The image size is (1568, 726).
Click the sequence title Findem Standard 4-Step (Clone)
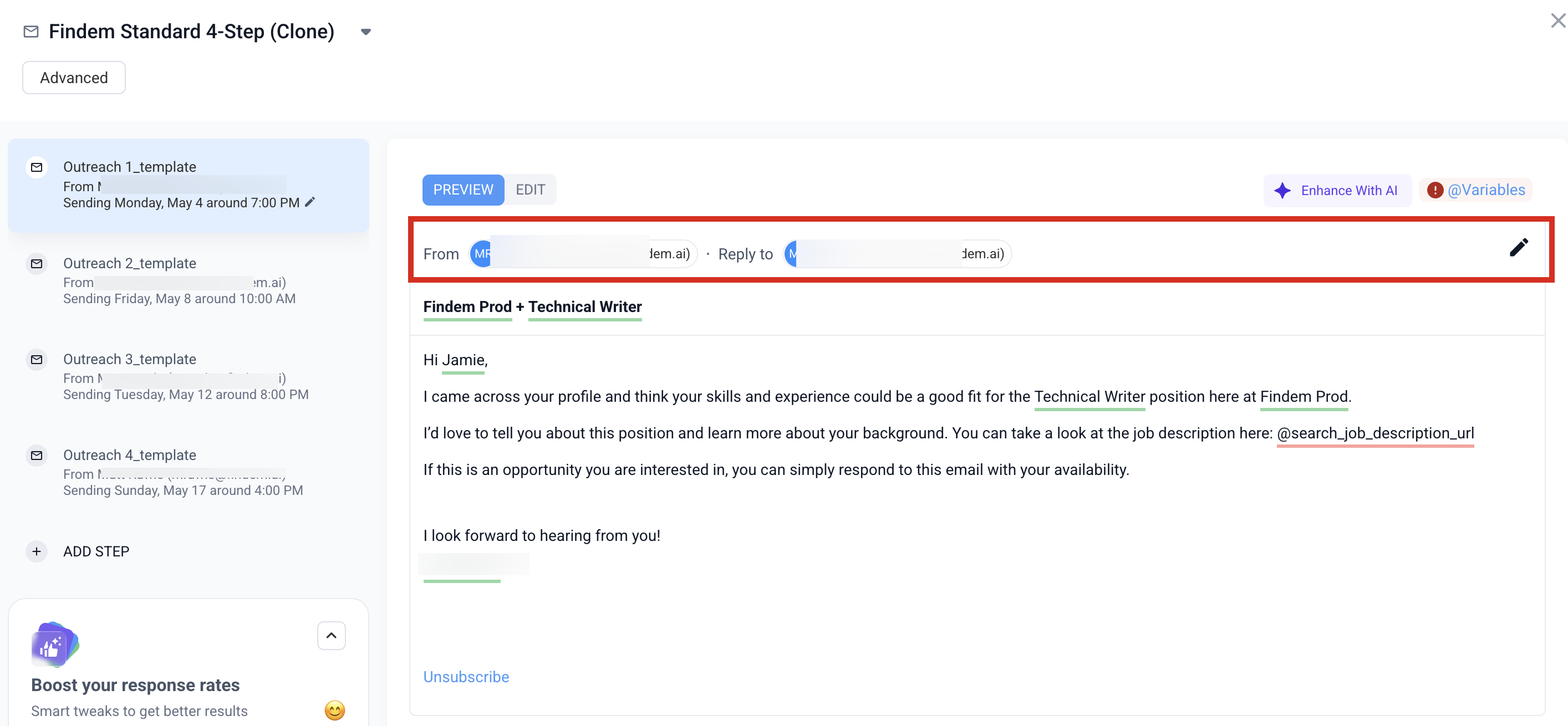click(x=192, y=32)
